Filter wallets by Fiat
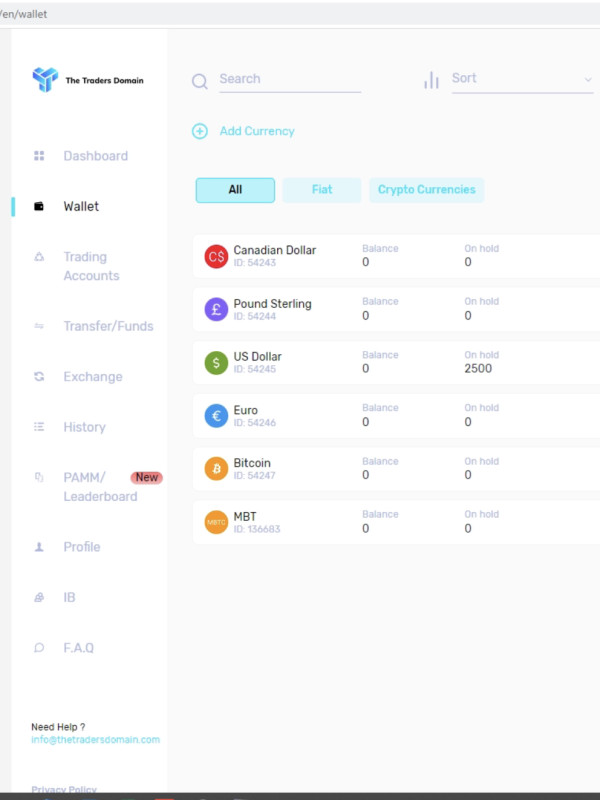 pos(322,190)
